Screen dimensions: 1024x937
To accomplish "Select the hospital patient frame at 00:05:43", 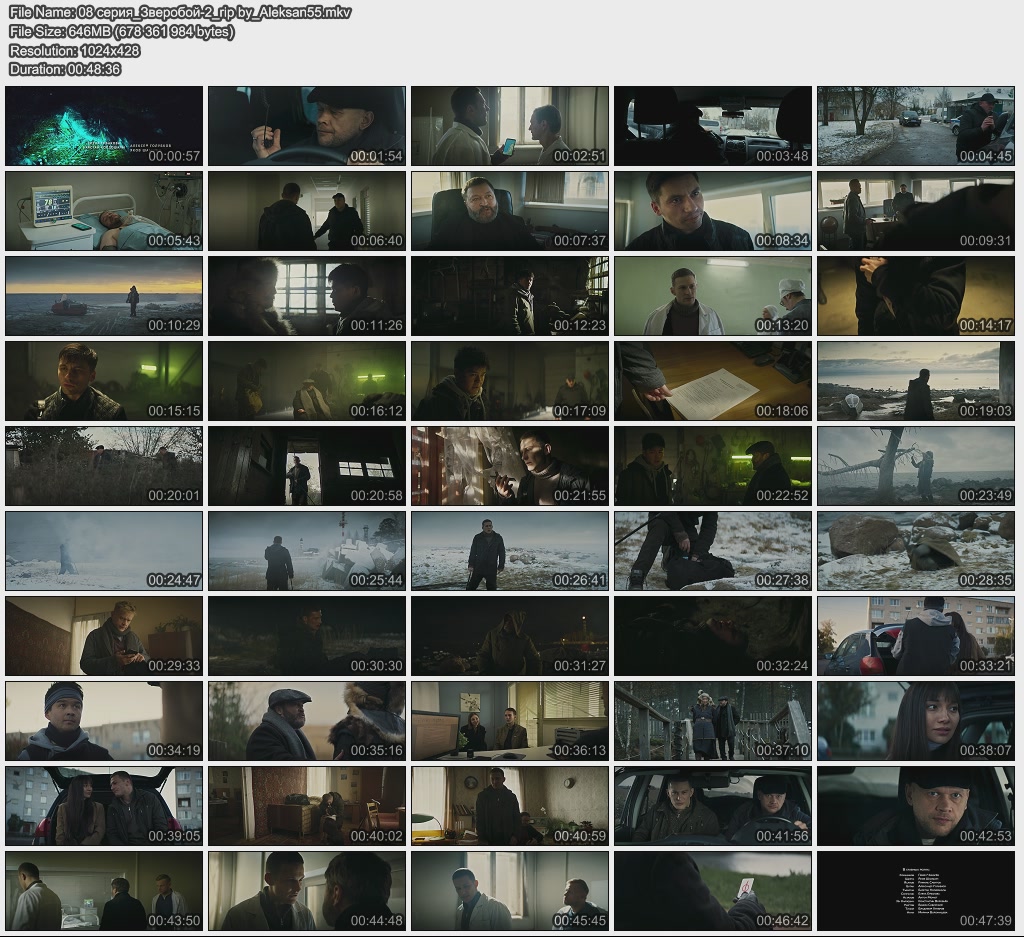I will pos(104,211).
